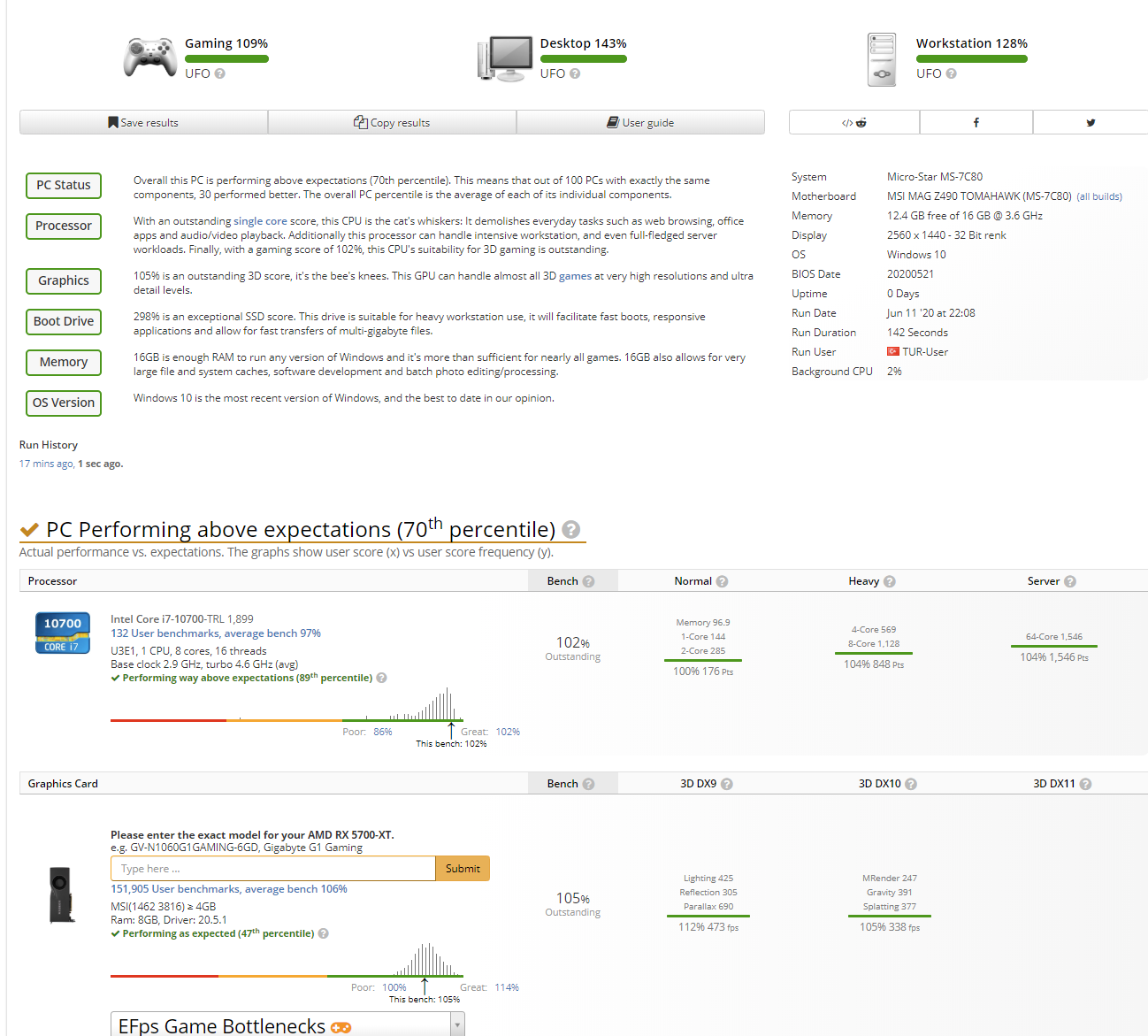Viewport: 1148px width, 1036px height.
Task: Click the gaming controller icon
Action: pyautogui.click(x=149, y=58)
